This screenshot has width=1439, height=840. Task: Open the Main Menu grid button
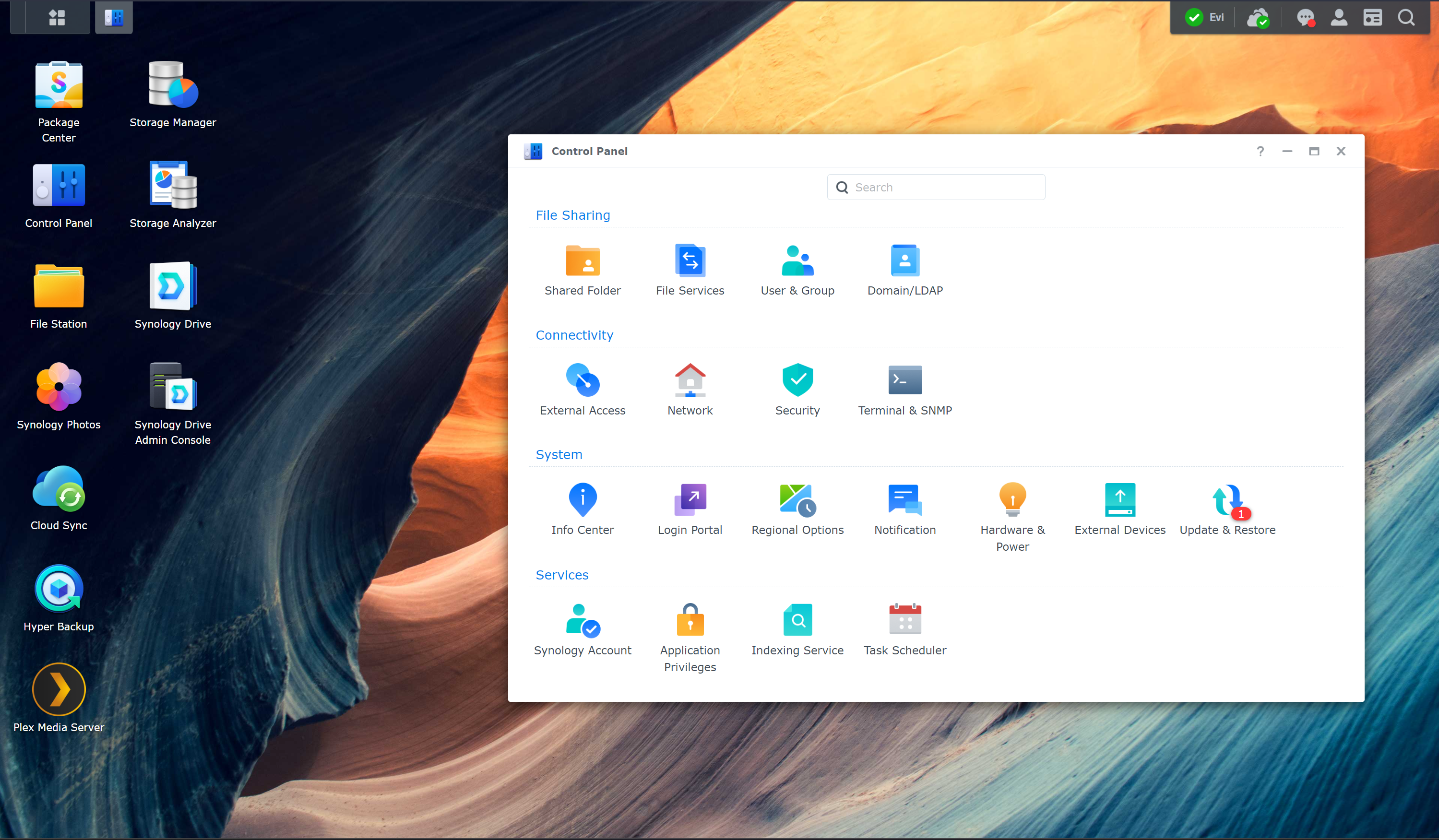(x=57, y=18)
